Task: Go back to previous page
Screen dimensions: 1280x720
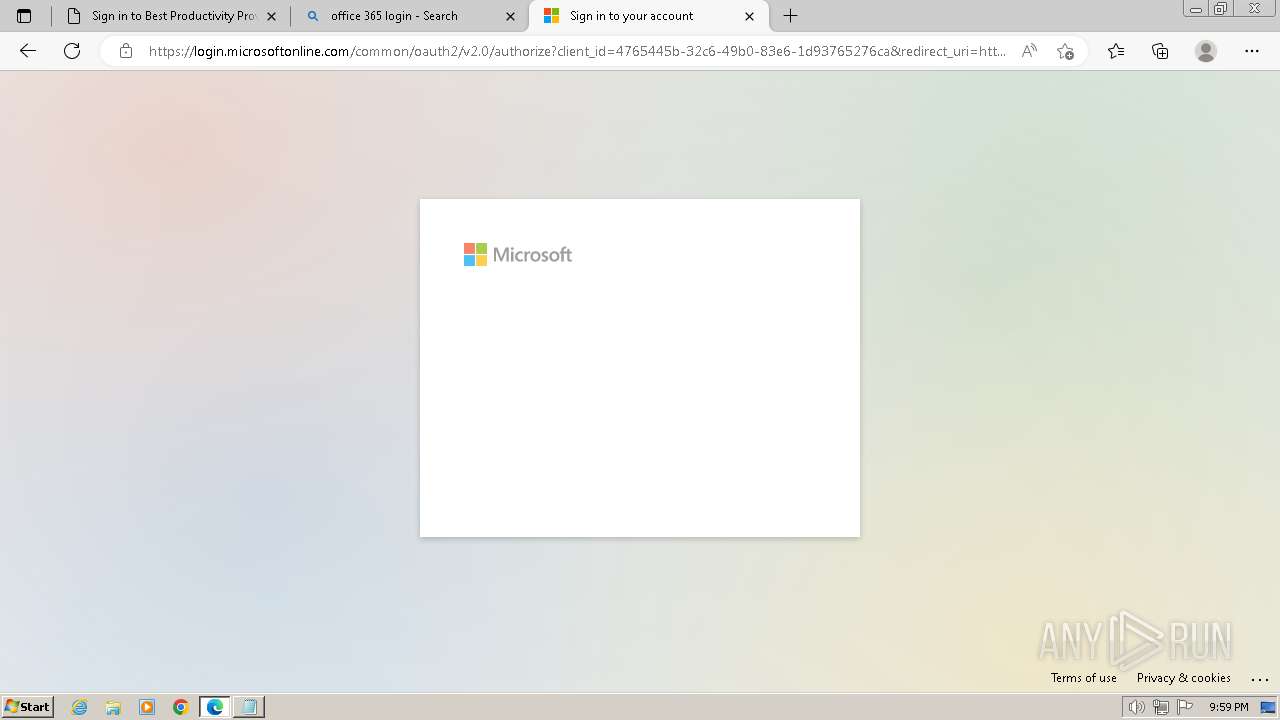Action: click(x=28, y=51)
